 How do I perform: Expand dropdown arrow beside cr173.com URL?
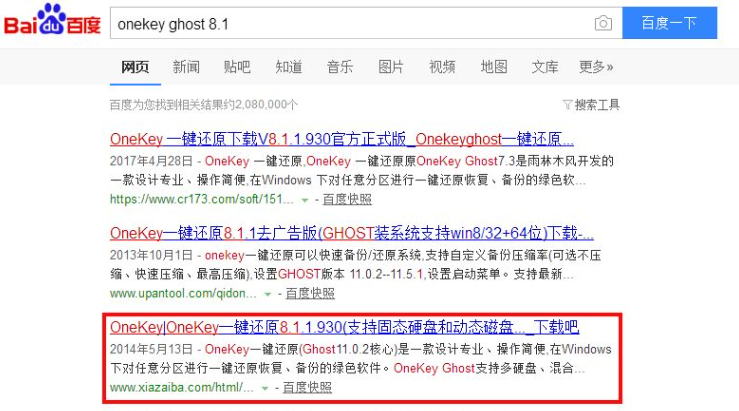pos(305,200)
